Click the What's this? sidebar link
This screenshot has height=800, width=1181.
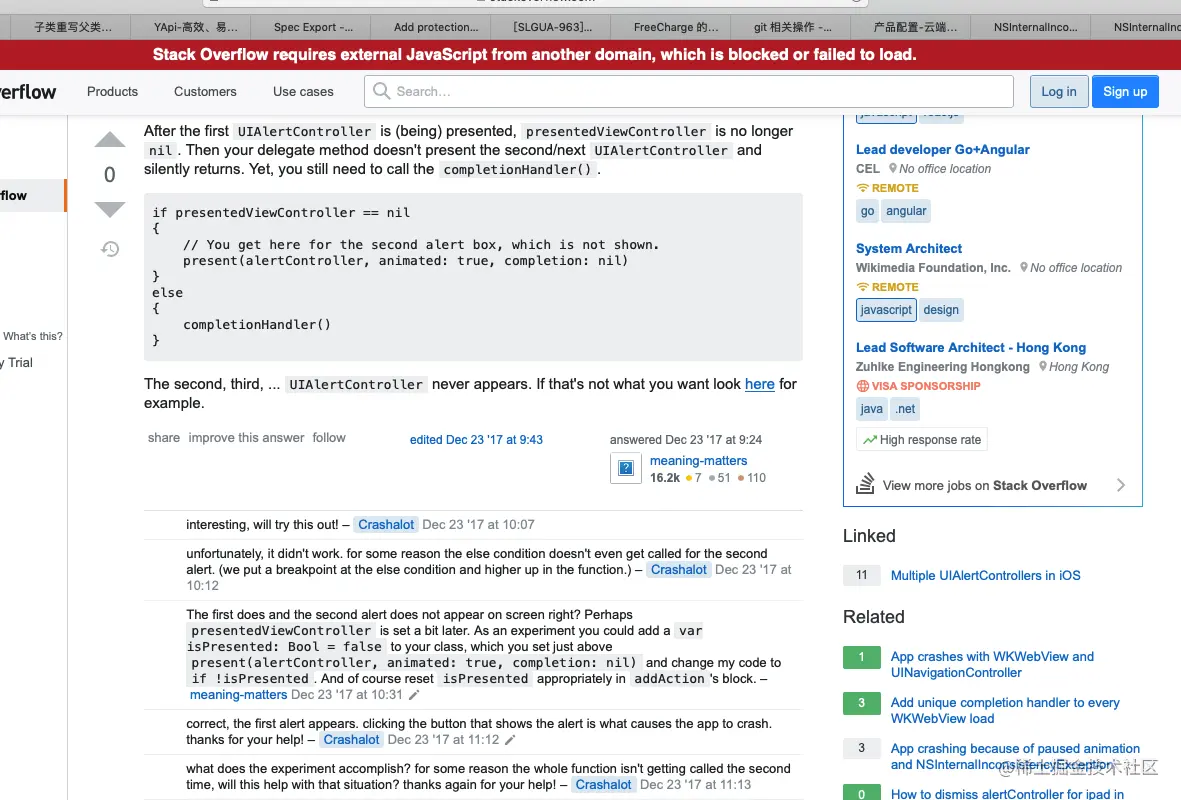tap(33, 336)
